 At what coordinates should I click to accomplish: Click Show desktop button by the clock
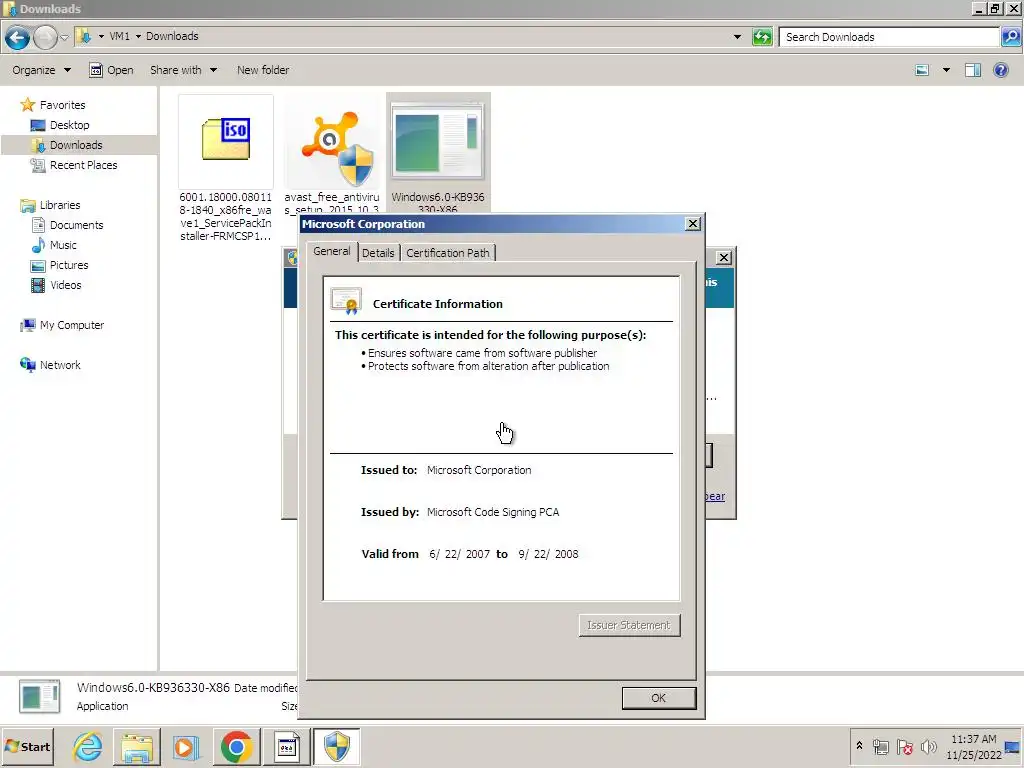click(1013, 746)
